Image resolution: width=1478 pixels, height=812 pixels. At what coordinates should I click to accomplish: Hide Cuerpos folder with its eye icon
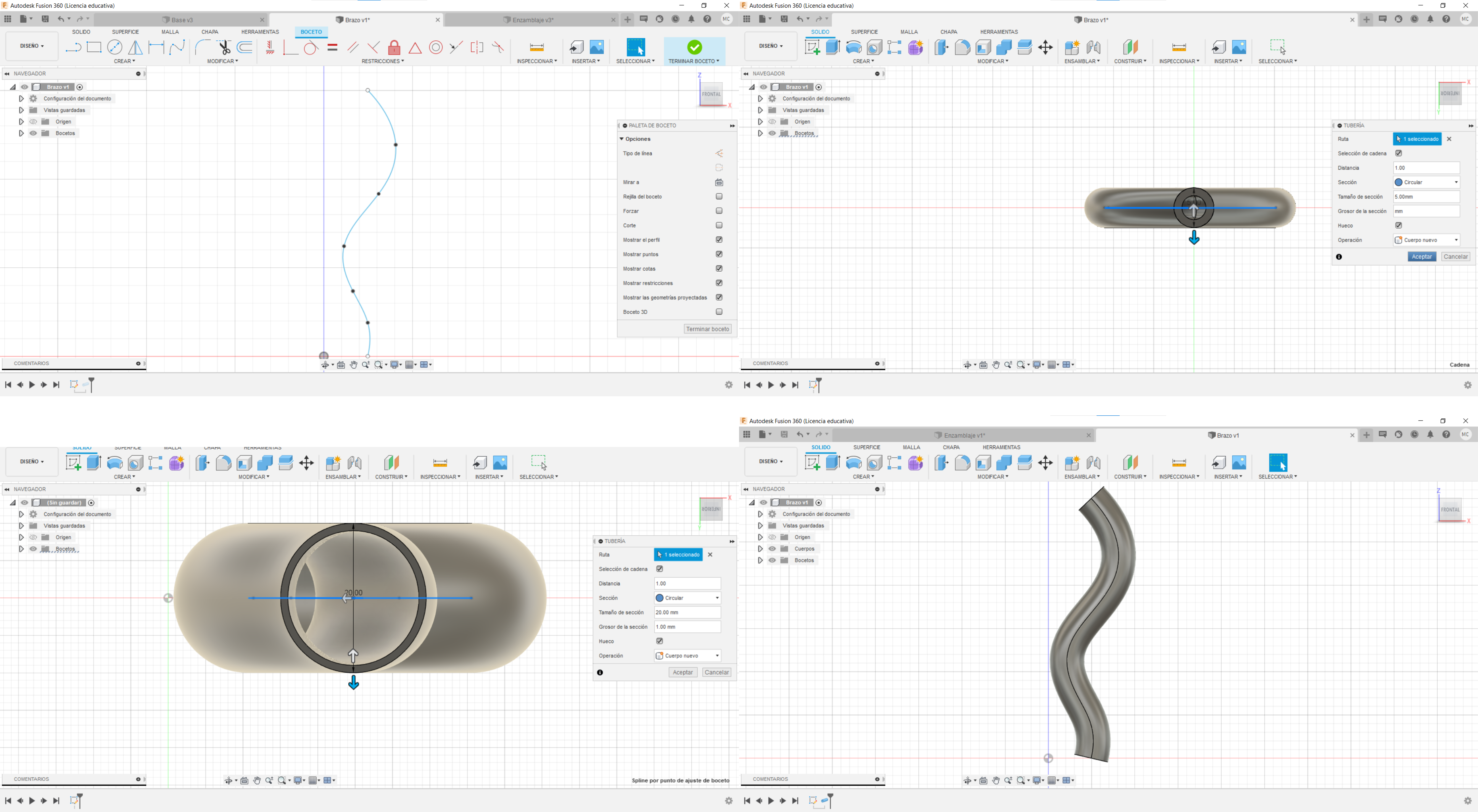772,549
